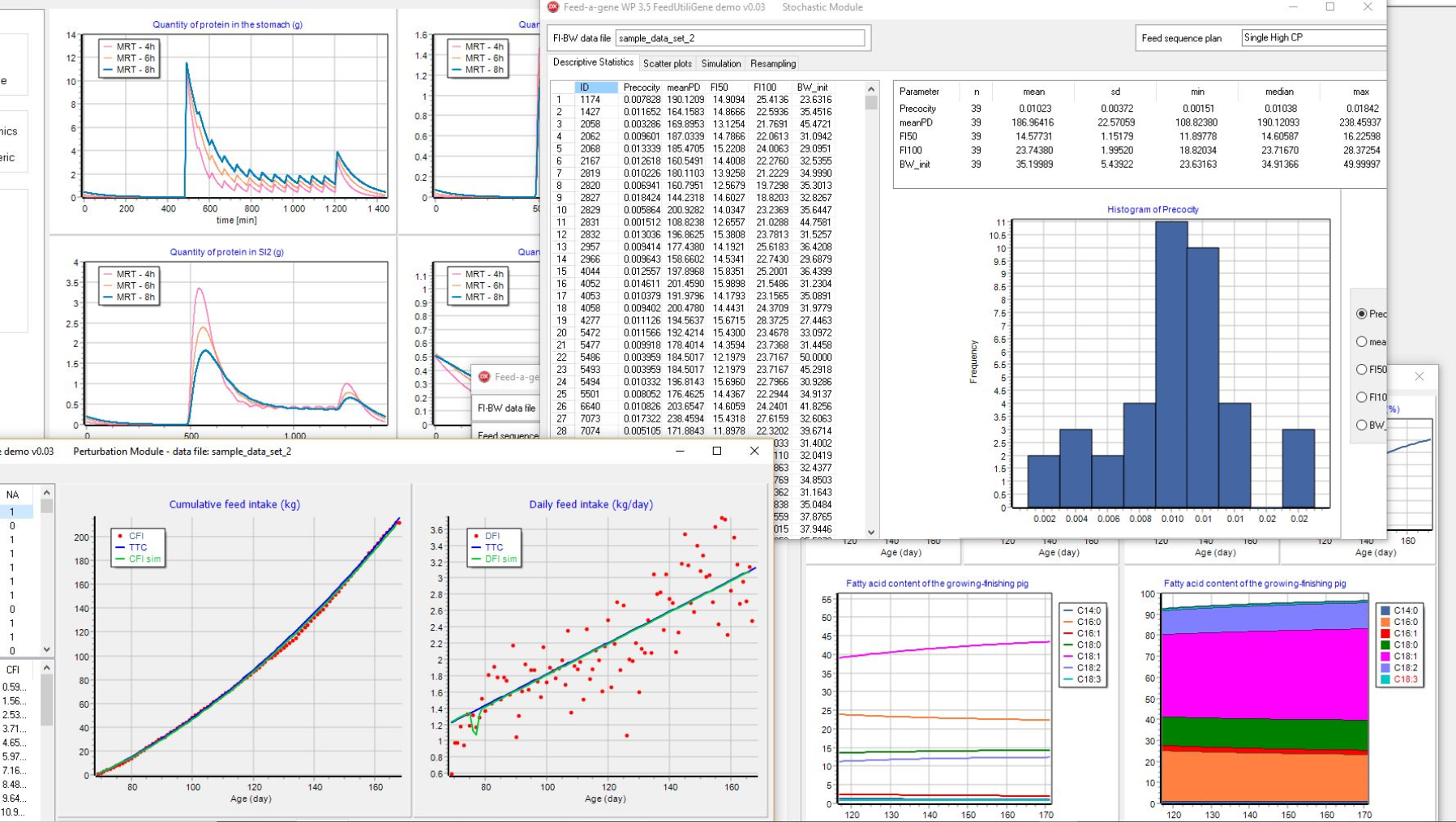Click DFI legend entry in daily feed intake chart
The width and height of the screenshot is (1456, 822).
pyautogui.click(x=484, y=536)
